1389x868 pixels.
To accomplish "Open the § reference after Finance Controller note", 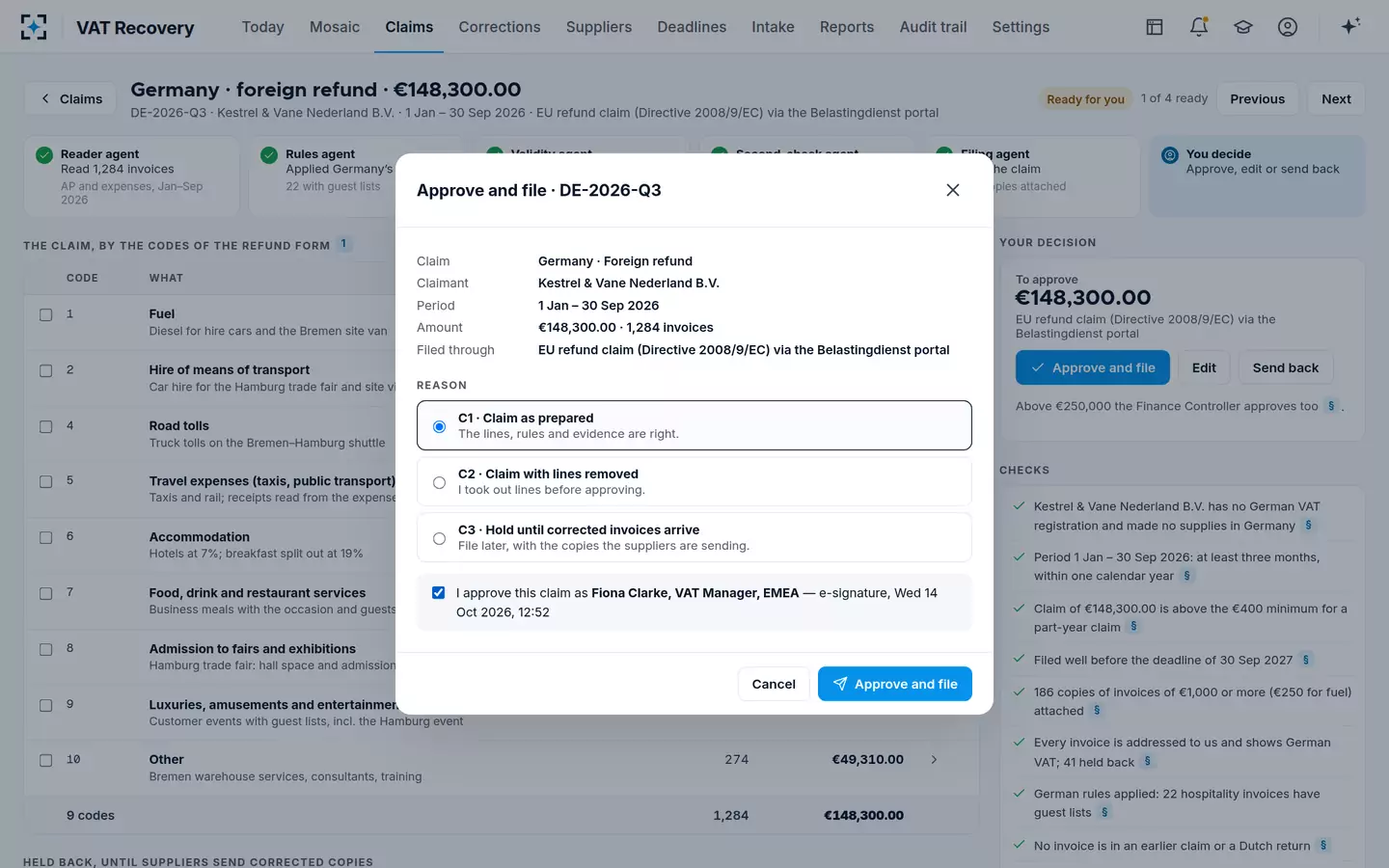I will [x=1331, y=406].
